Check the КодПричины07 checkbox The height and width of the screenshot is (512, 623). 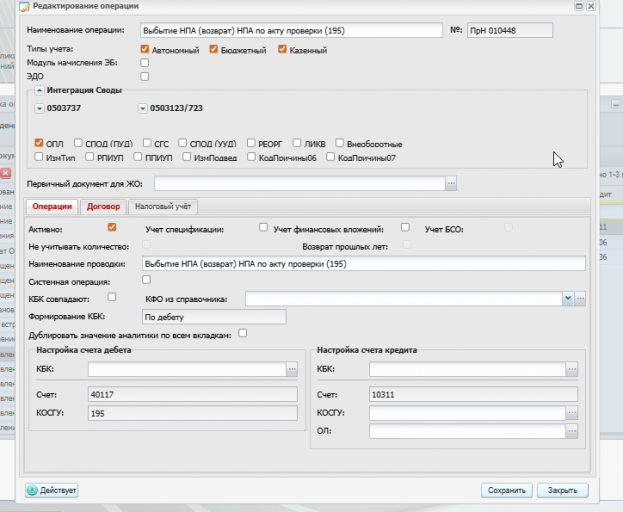click(x=331, y=156)
